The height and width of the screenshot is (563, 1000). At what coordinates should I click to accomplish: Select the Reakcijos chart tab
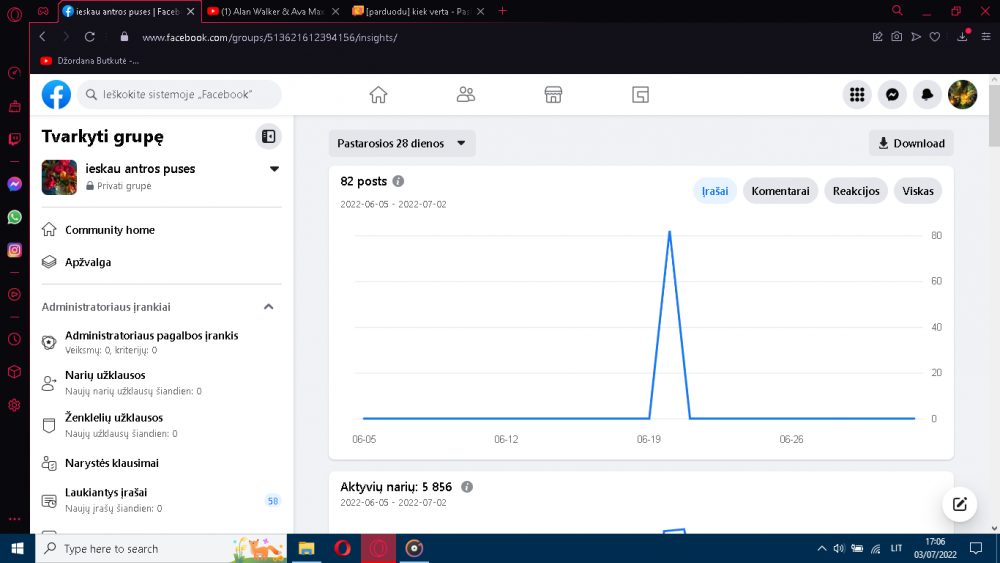[855, 191]
